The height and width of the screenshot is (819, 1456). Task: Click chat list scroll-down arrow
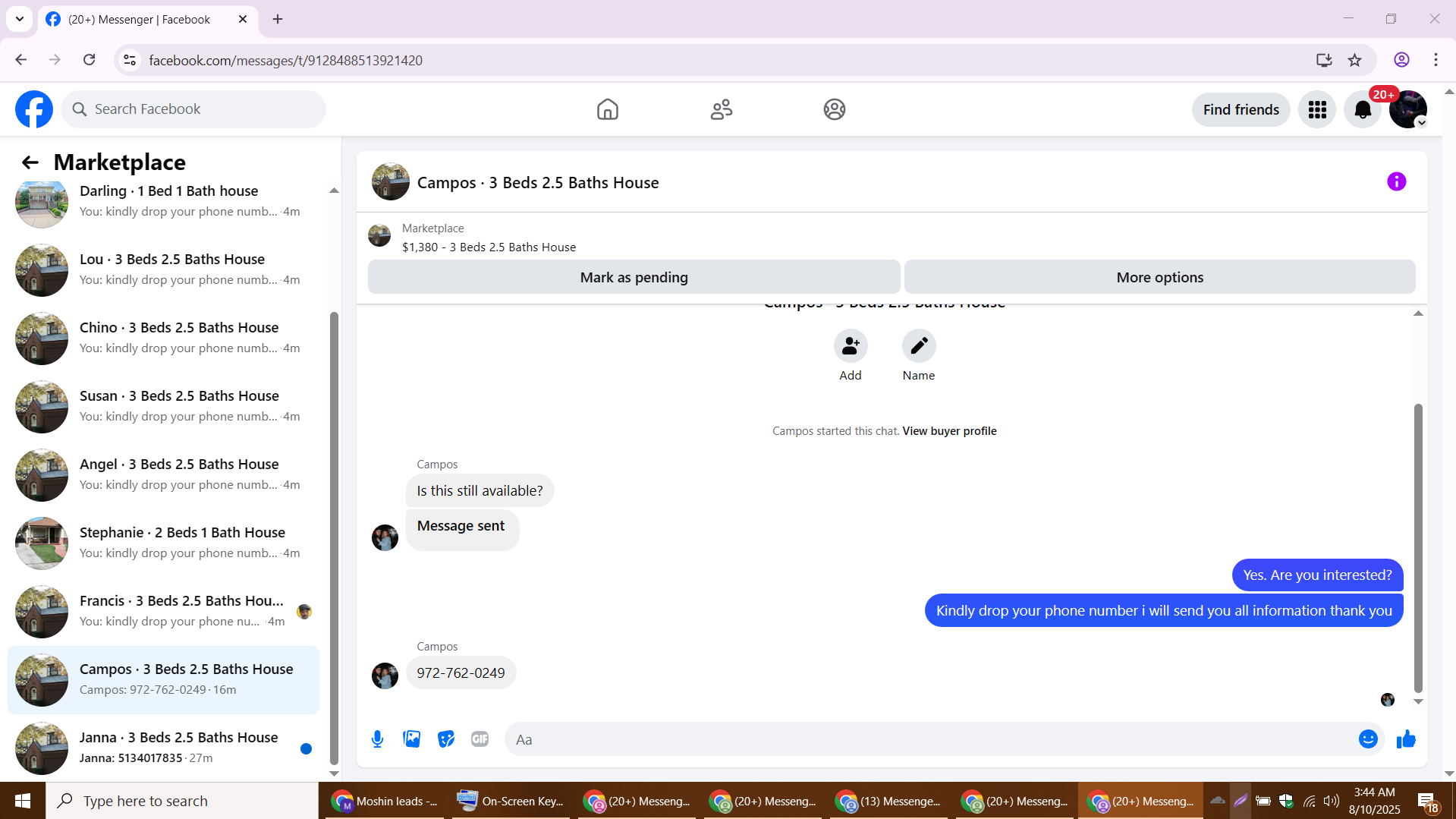point(334,773)
